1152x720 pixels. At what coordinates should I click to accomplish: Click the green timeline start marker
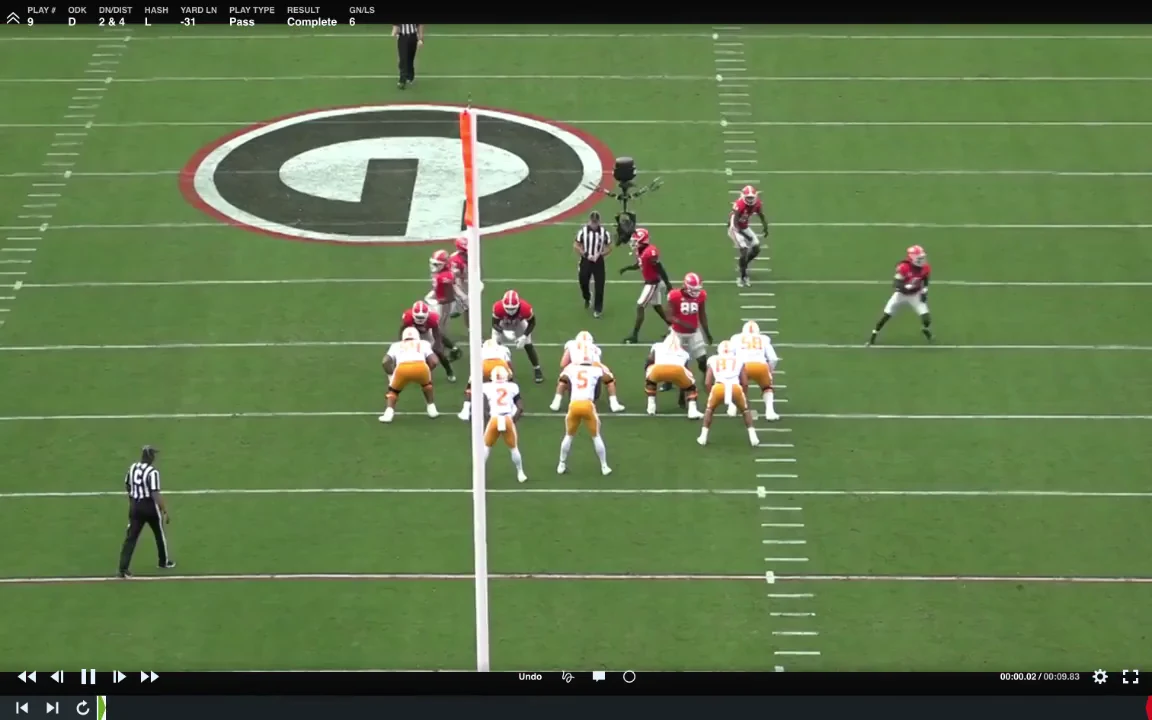pos(101,708)
